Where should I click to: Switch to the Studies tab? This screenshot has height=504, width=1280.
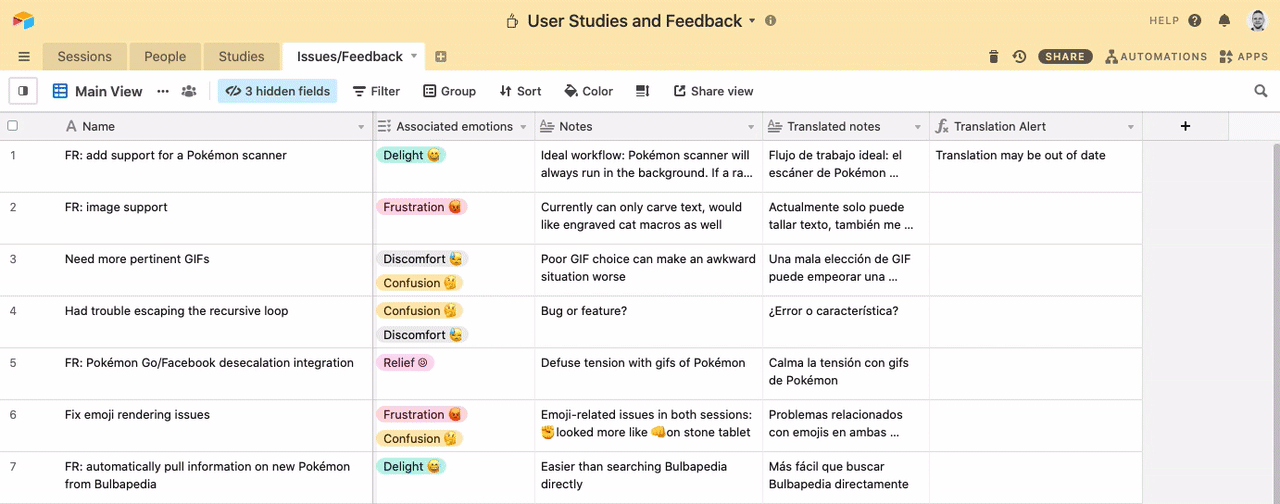pos(241,57)
